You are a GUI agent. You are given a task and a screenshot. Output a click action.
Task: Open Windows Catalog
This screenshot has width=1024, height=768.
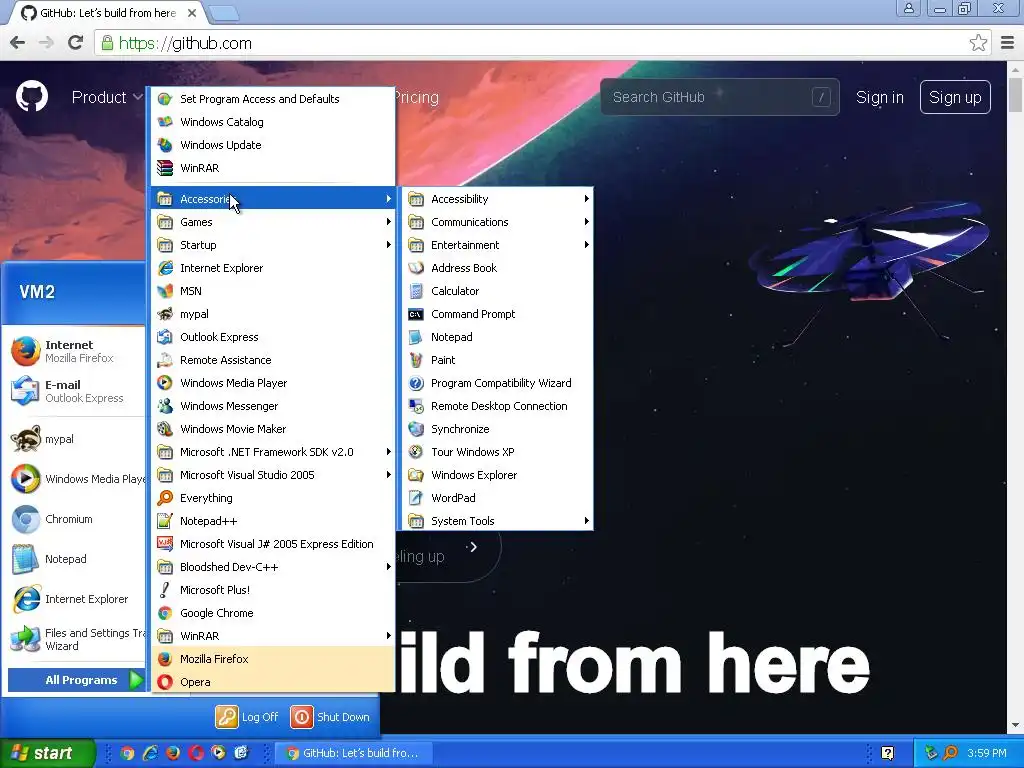pos(273,122)
